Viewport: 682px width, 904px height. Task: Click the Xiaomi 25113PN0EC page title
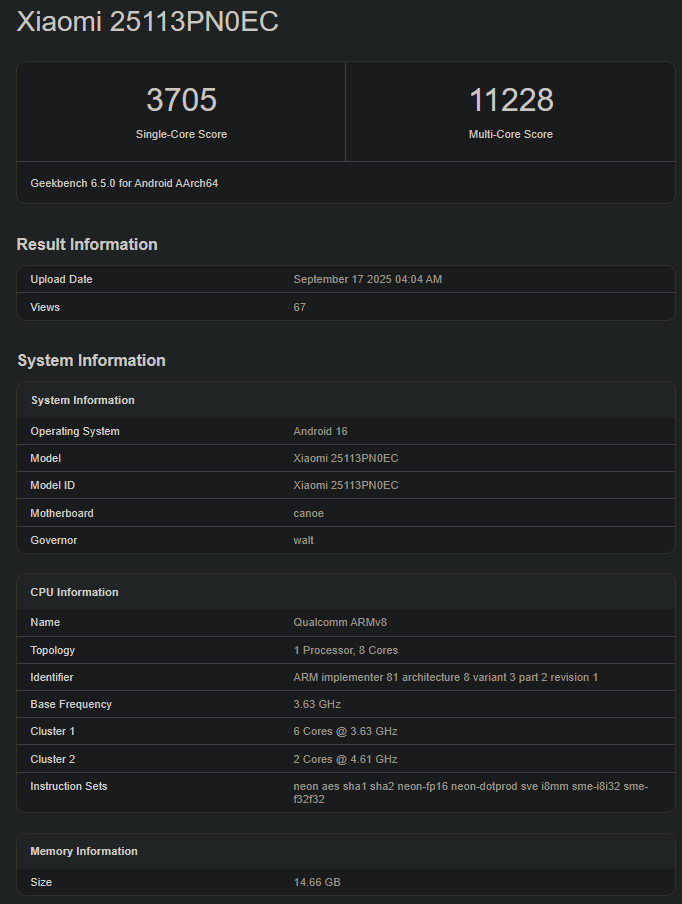(x=147, y=22)
